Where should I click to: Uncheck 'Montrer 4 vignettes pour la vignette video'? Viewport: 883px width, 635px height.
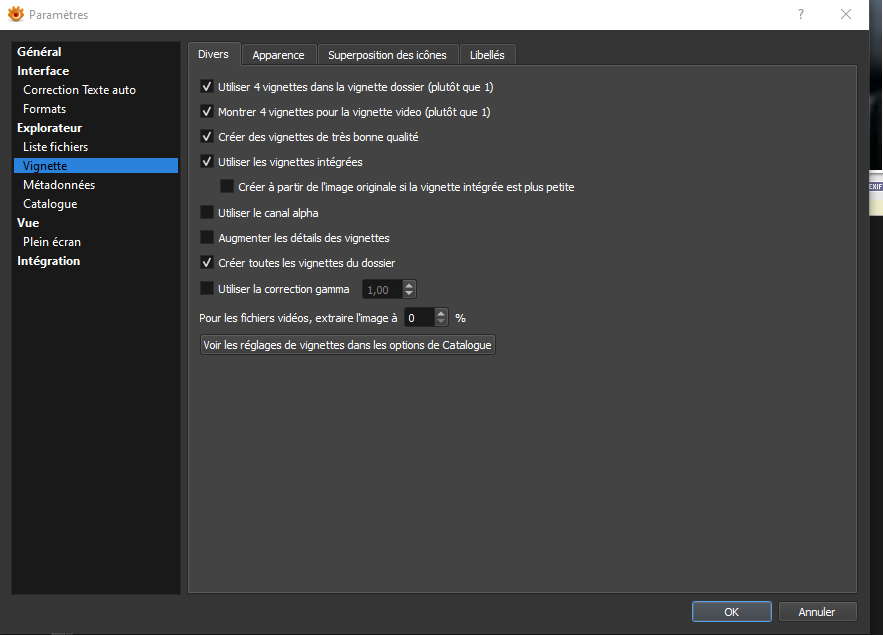[207, 111]
